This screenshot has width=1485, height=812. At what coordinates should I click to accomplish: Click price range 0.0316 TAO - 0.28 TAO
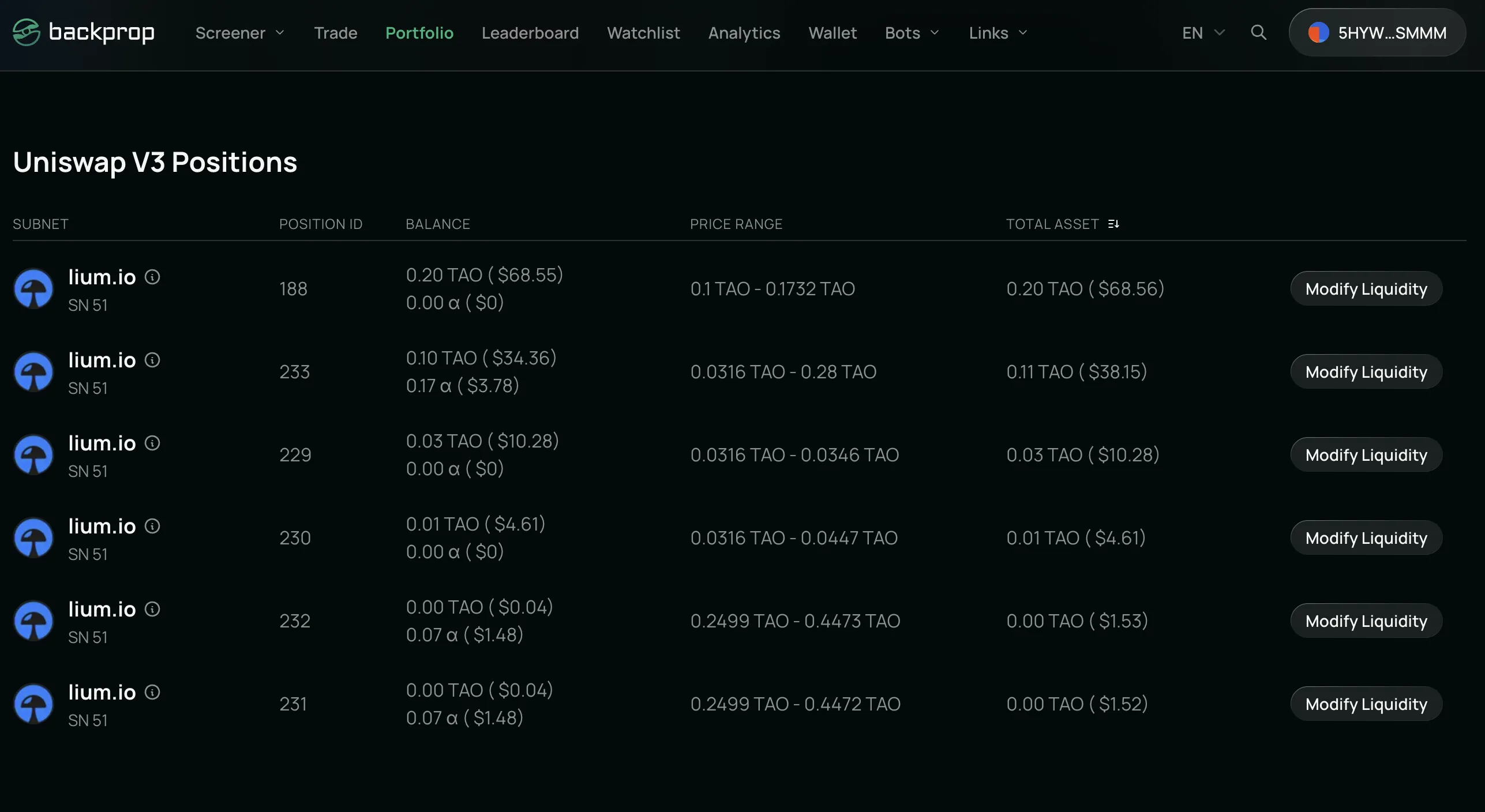783,372
